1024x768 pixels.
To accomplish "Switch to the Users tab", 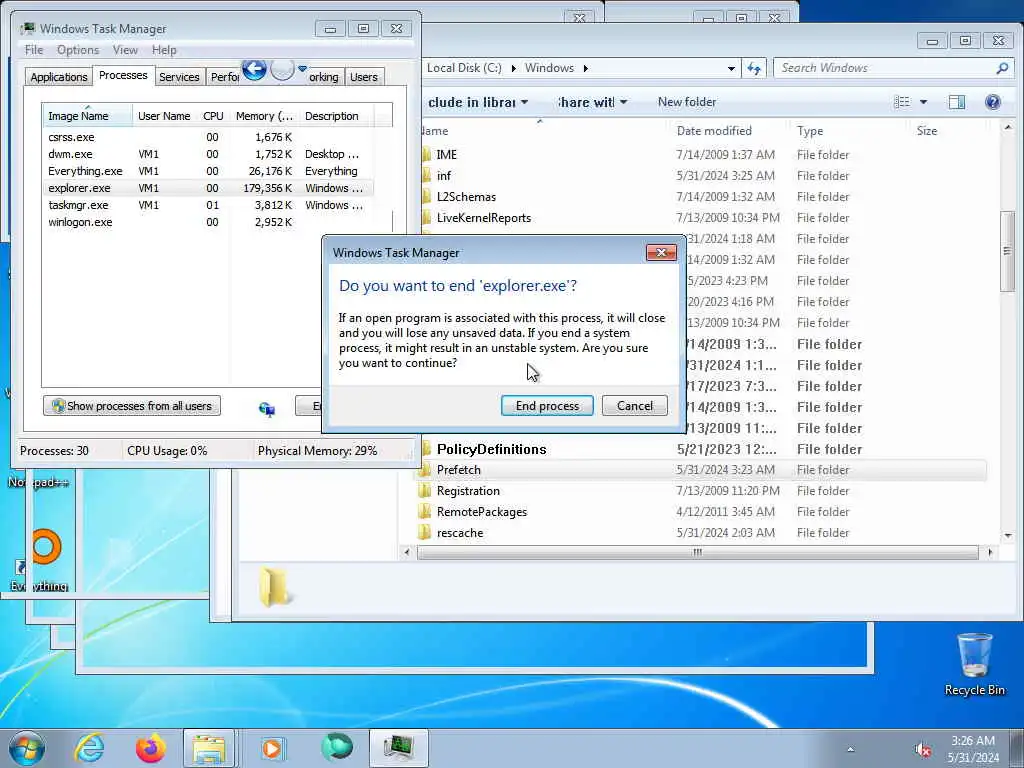I will (364, 77).
